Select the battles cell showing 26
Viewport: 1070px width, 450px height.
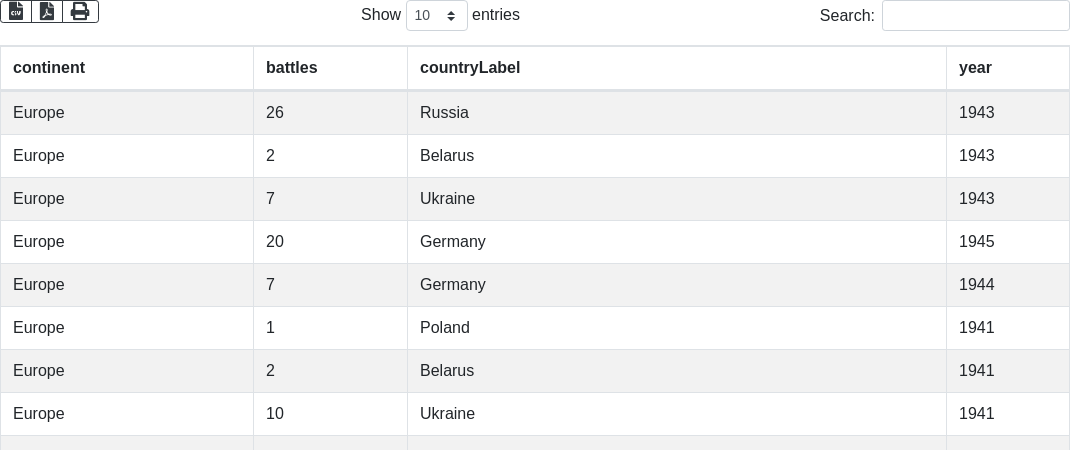pos(275,113)
